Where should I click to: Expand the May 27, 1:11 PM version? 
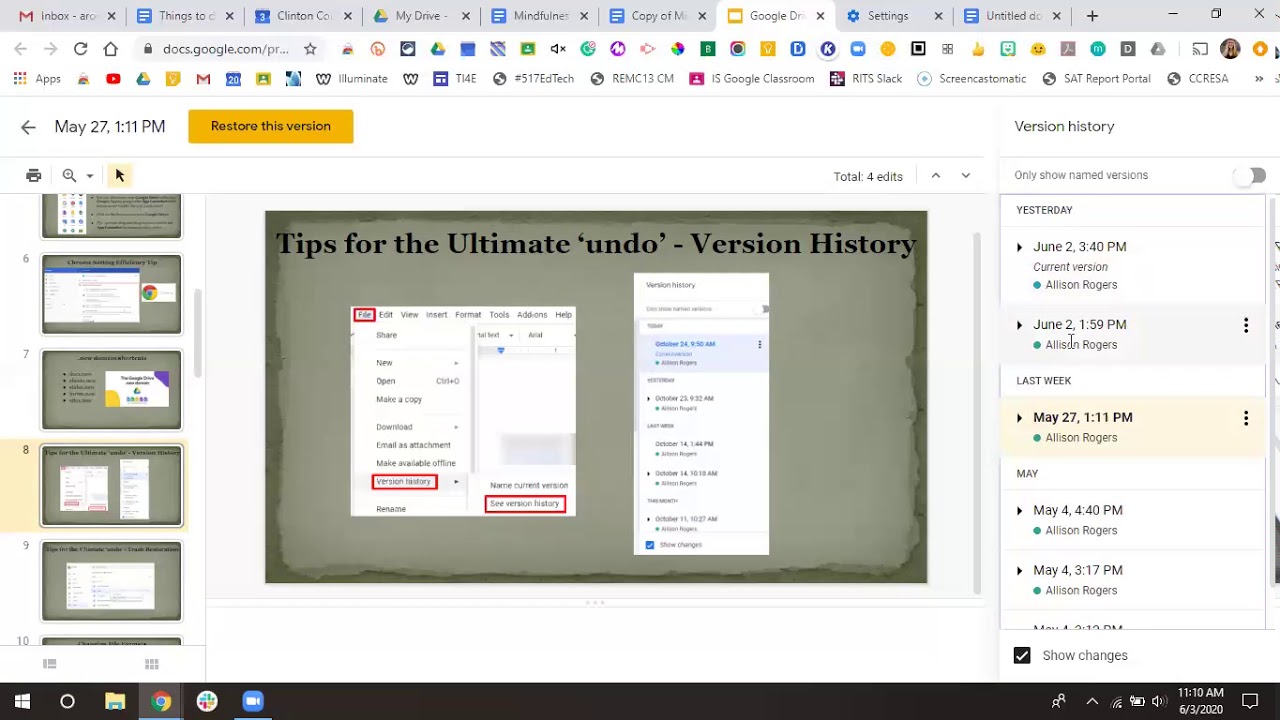1019,418
